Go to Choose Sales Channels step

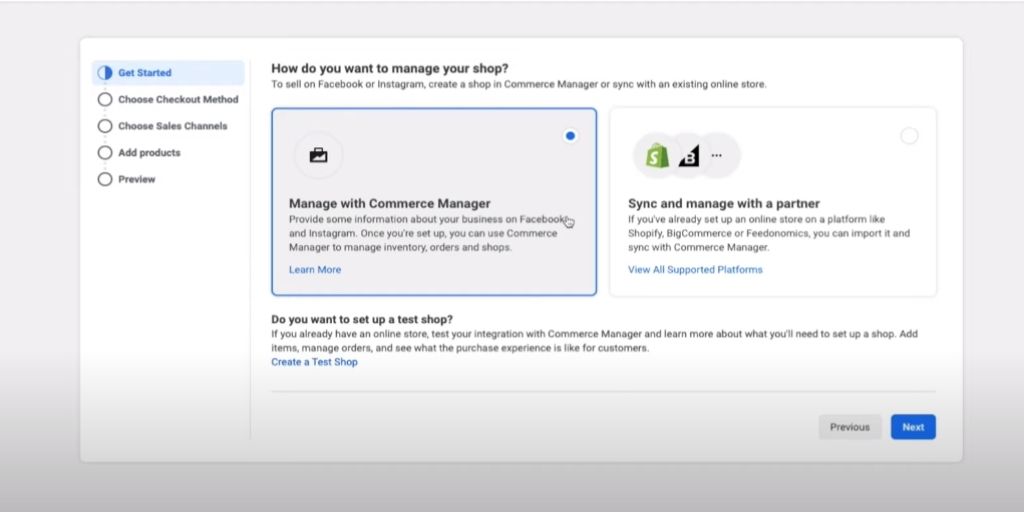172,126
